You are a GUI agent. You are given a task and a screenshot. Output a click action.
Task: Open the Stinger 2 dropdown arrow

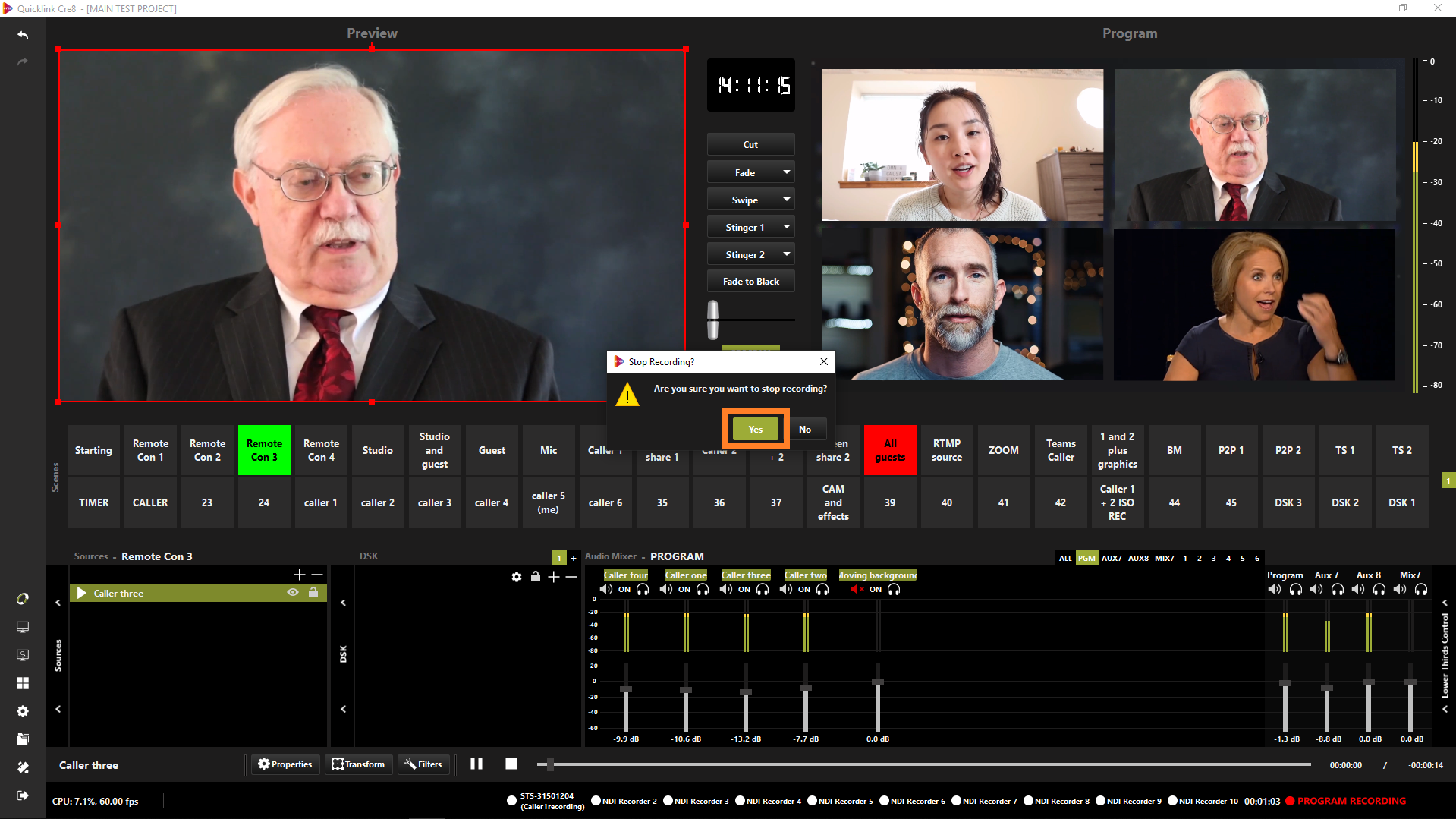787,254
